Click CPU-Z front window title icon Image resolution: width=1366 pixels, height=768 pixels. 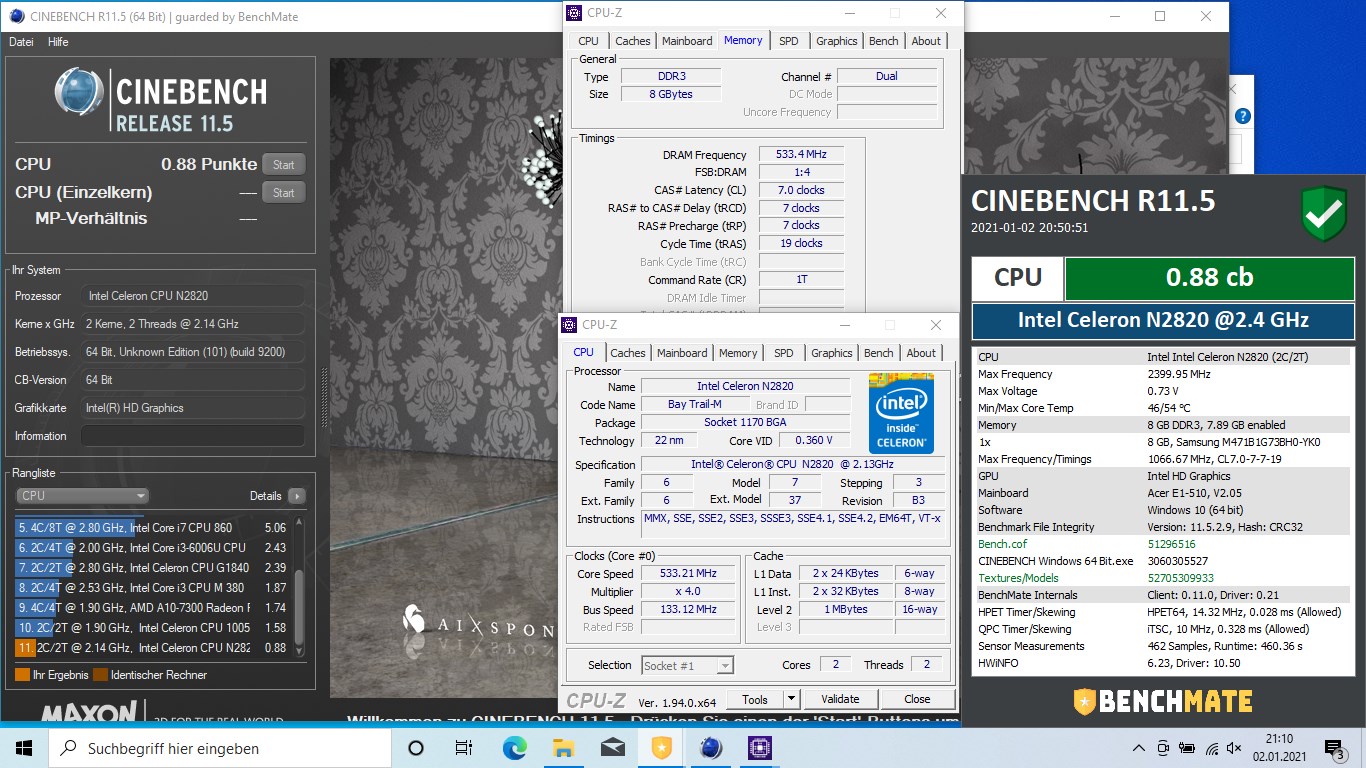569,325
